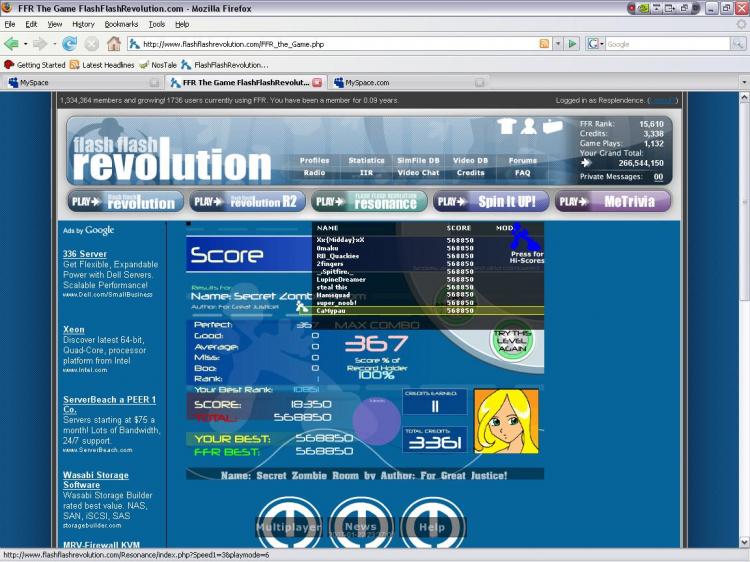Click the Play Spin It UP! button

491,201
